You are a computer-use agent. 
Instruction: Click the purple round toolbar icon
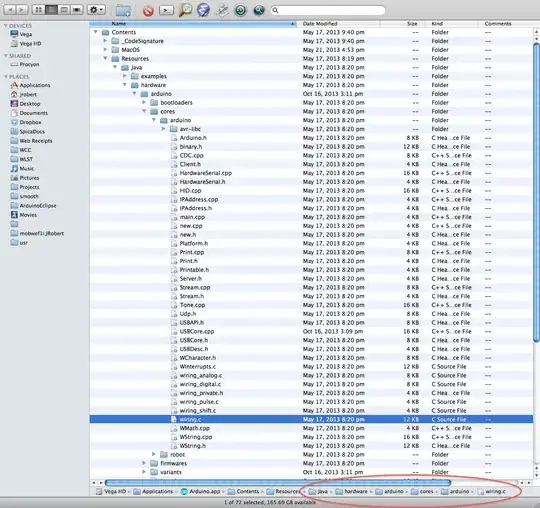(203, 10)
